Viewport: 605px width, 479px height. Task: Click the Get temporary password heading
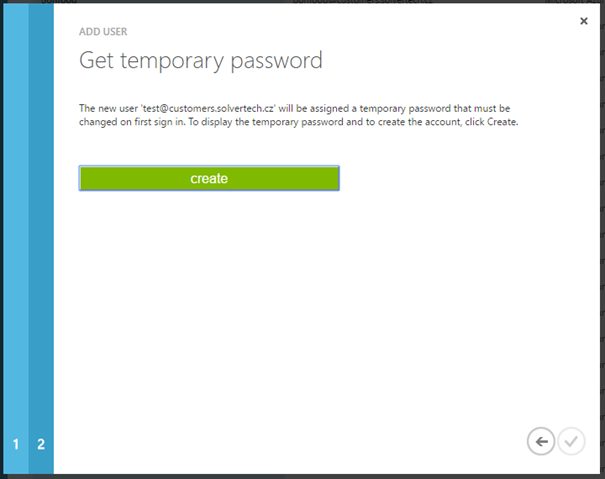201,61
